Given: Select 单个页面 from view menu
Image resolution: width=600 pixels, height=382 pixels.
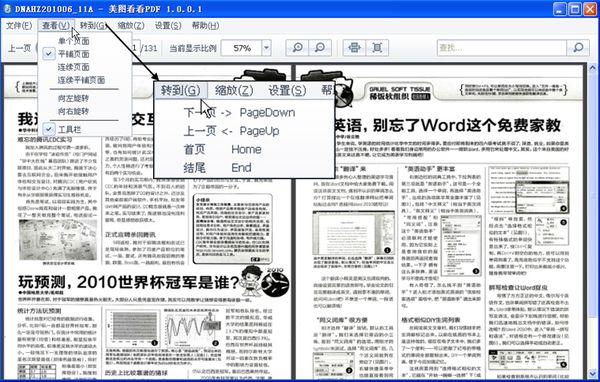Looking at the screenshot, I should 73,41.
